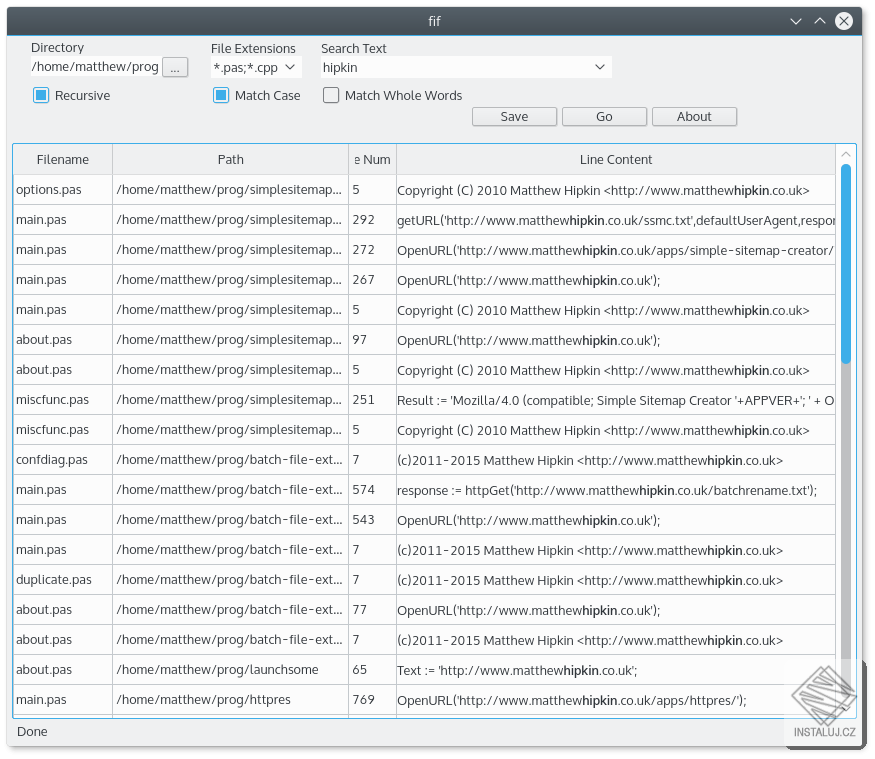Click the 'response := httpGet' line content

click(x=616, y=490)
